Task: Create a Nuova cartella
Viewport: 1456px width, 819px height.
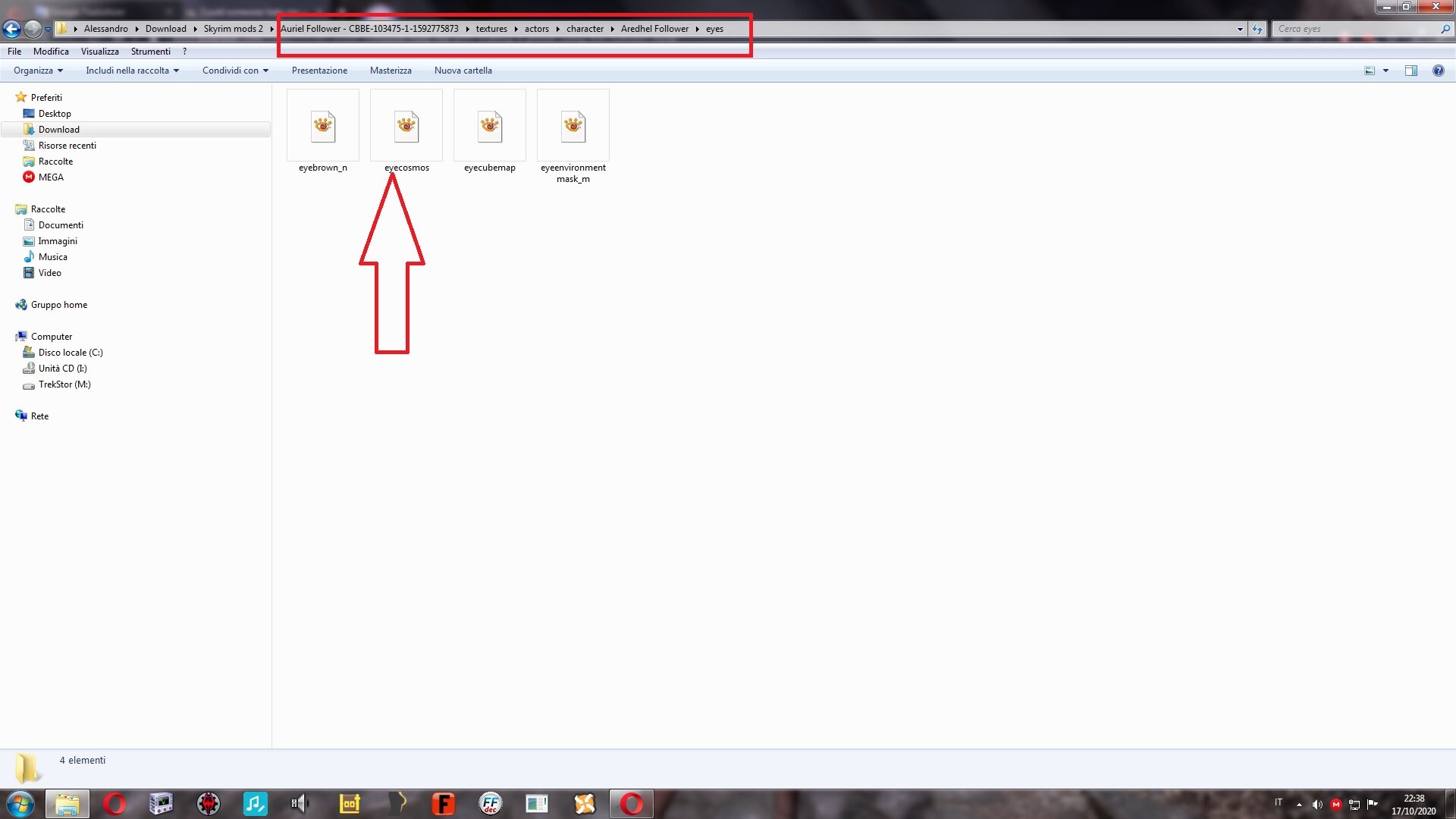Action: (463, 71)
